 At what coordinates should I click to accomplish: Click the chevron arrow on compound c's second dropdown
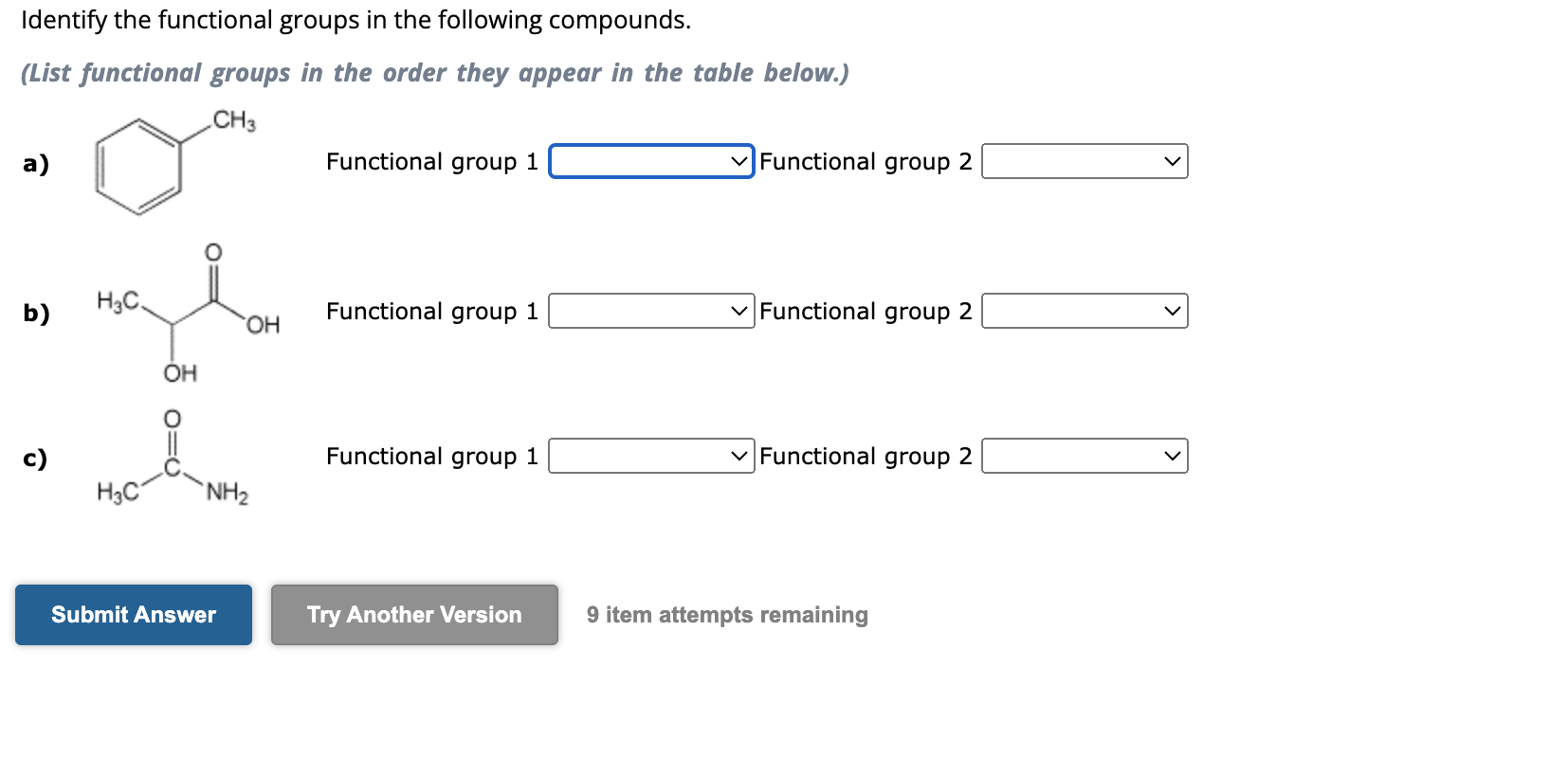coord(1173,456)
